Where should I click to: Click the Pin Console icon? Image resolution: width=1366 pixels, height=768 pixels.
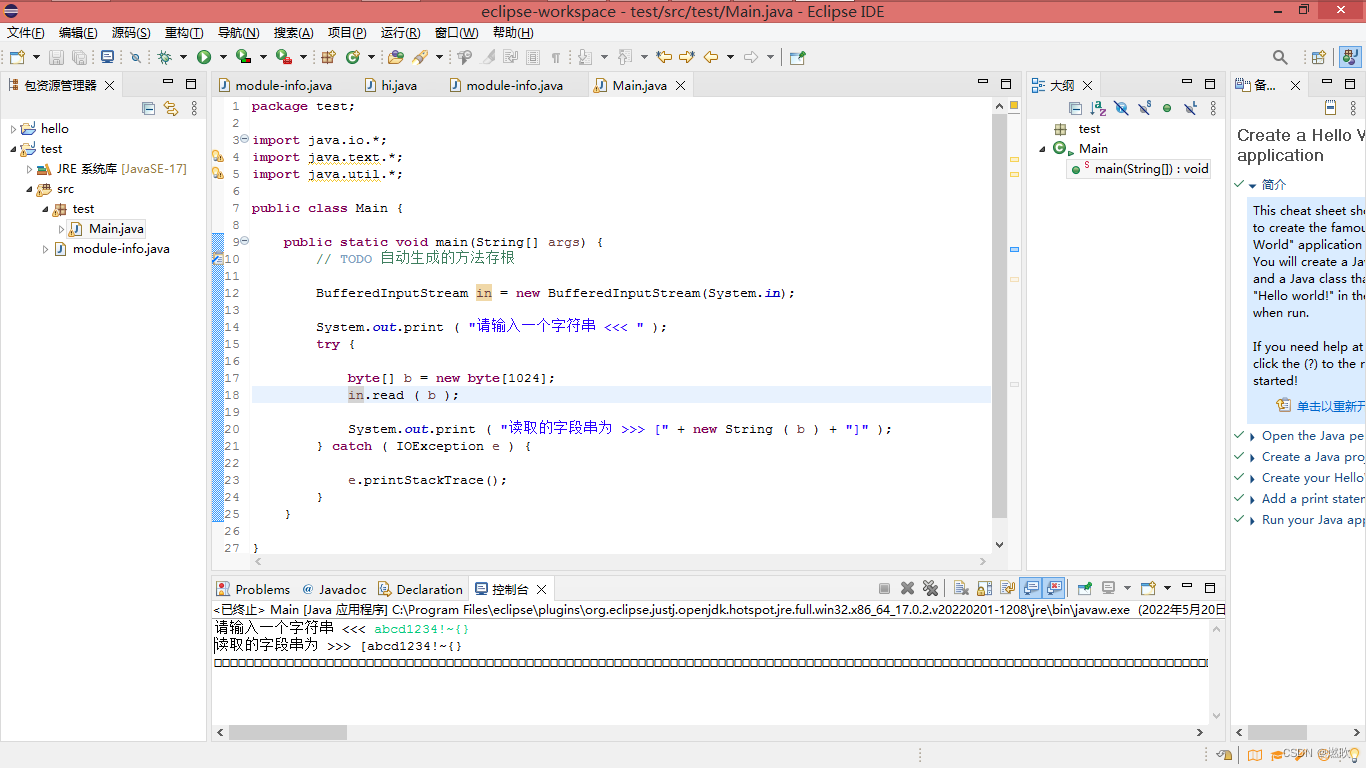pyautogui.click(x=1084, y=588)
